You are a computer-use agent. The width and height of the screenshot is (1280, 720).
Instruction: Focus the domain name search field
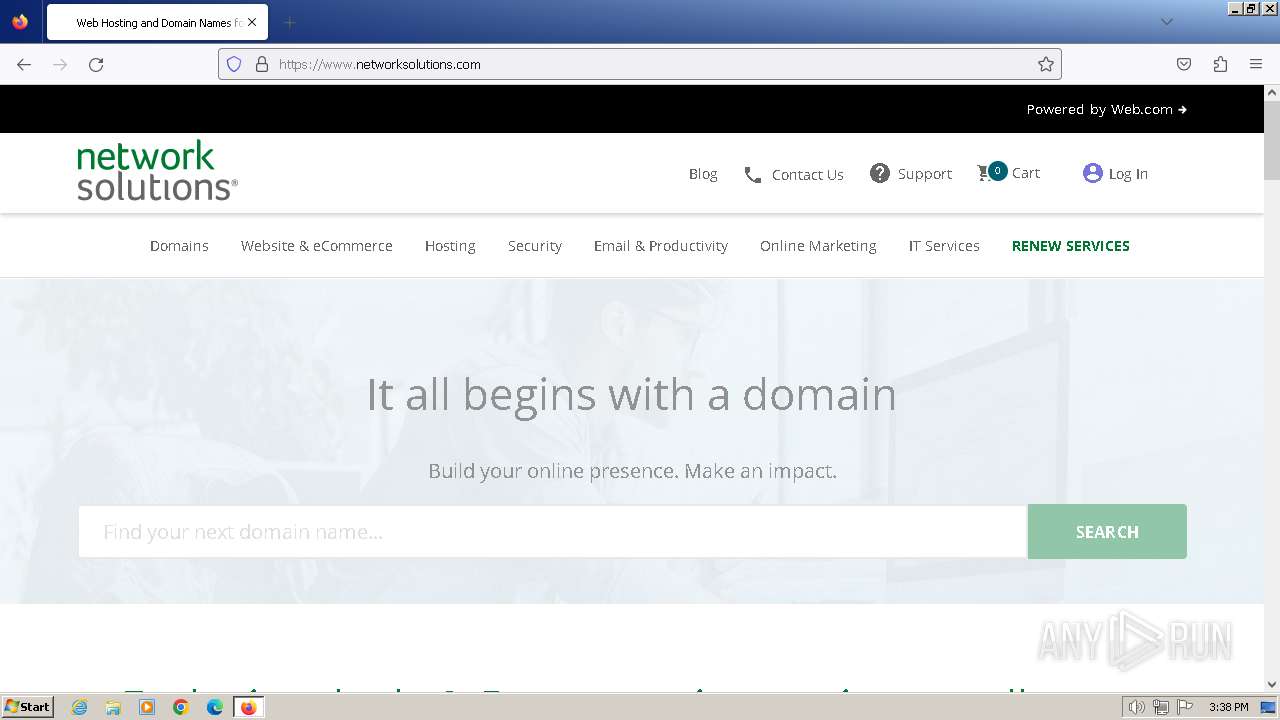pyautogui.click(x=552, y=531)
